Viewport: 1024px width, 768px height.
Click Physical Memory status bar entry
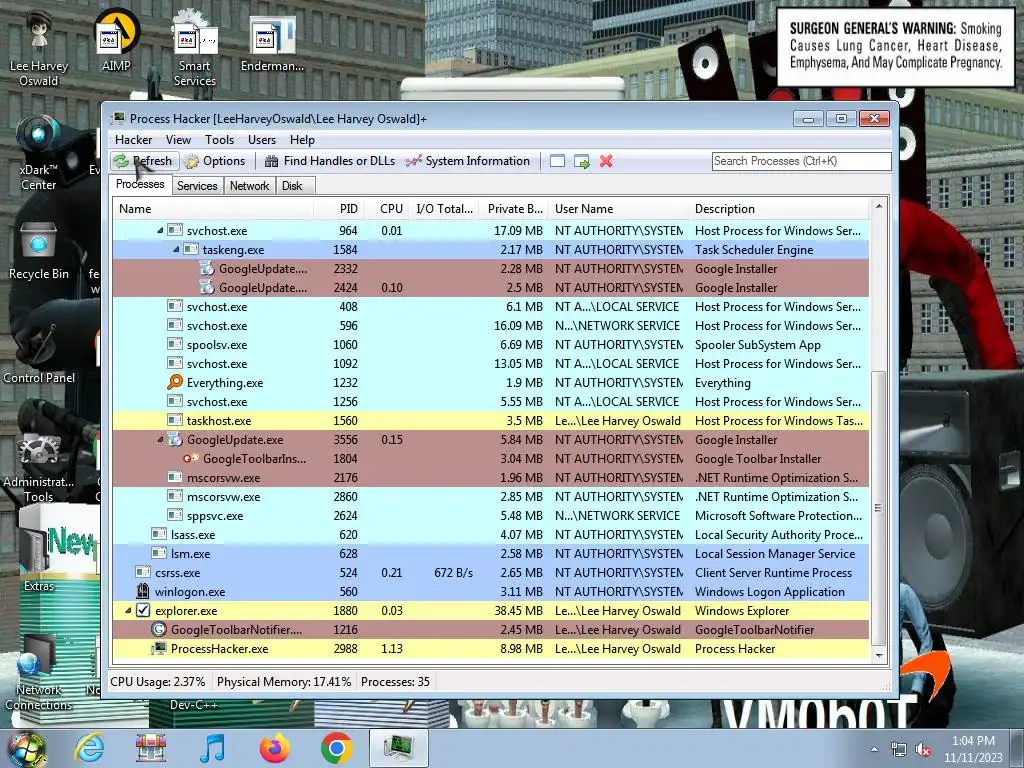tap(283, 682)
